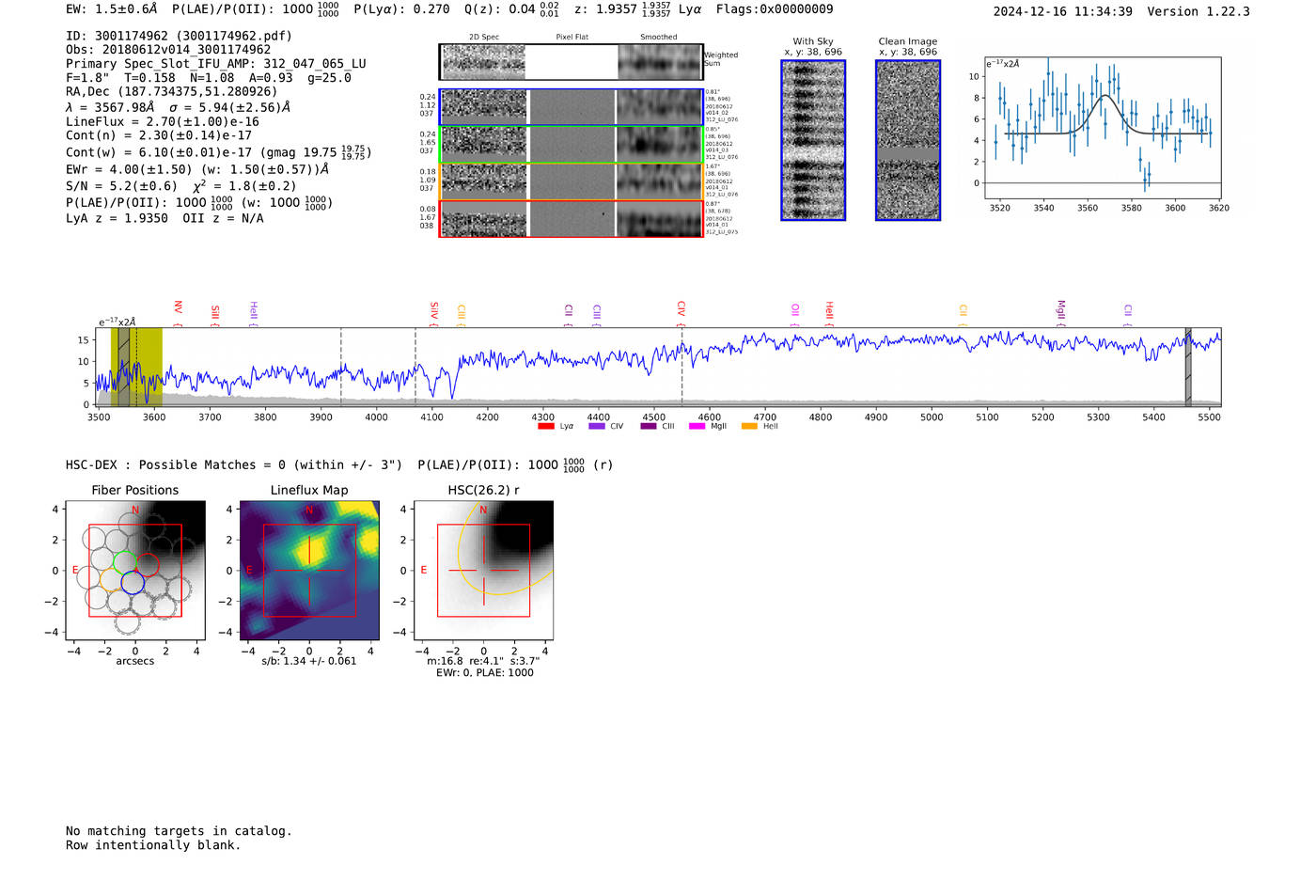Click 'Row intentionally blank.' text
Viewport: 1316px width, 896px height.
(x=153, y=845)
